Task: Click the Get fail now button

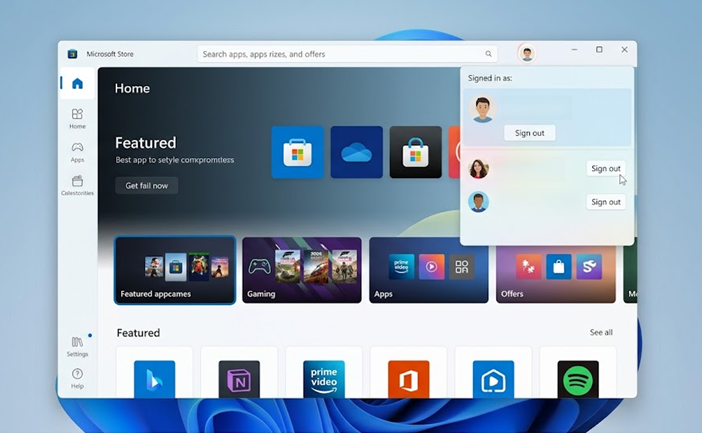Action: (x=146, y=185)
